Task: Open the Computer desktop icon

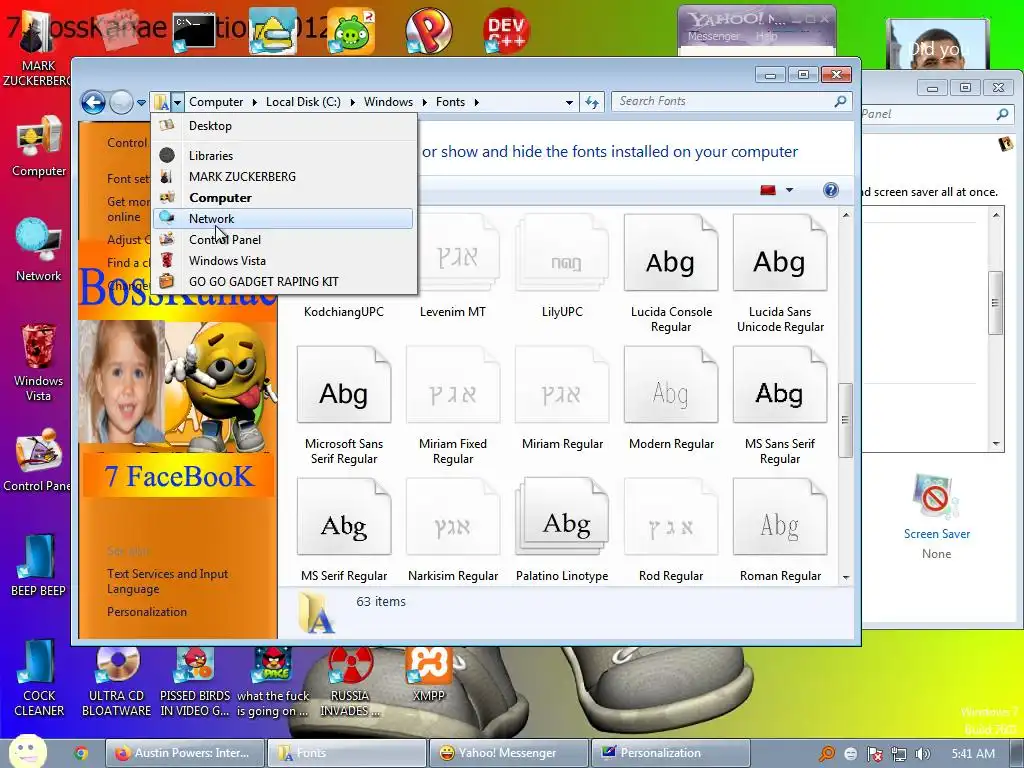Action: [x=39, y=146]
